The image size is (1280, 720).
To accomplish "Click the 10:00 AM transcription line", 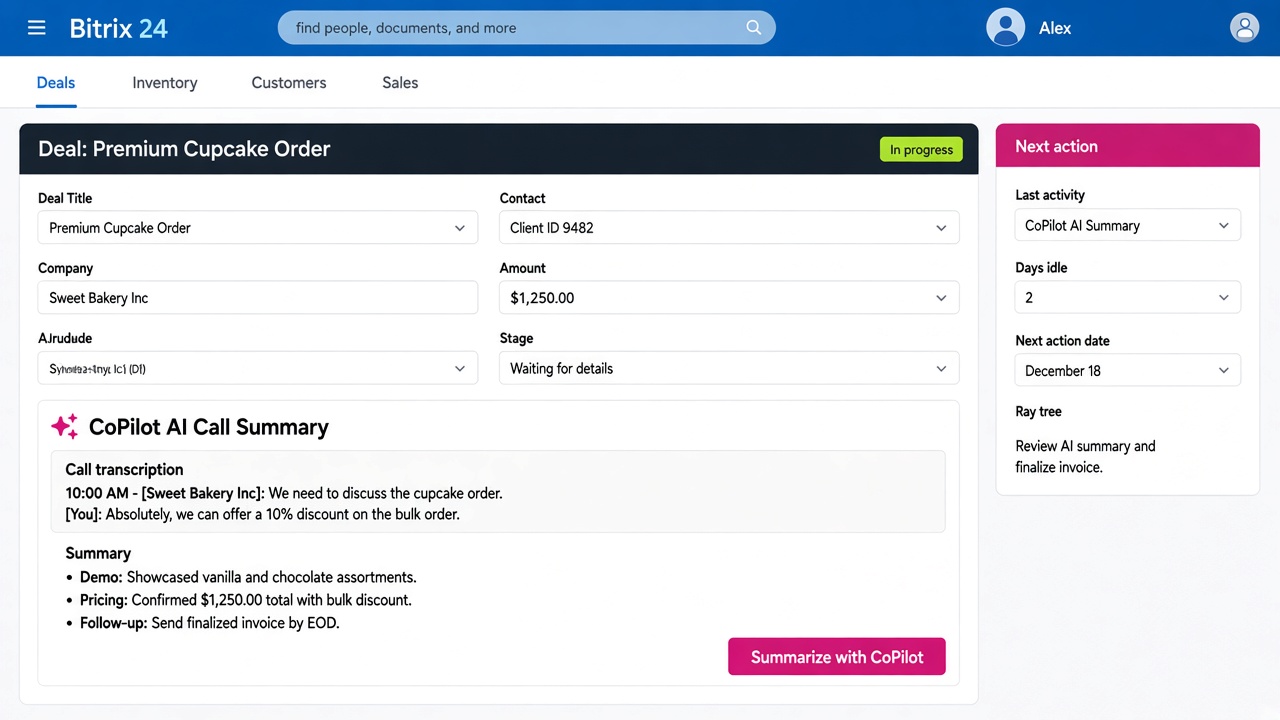I will coord(284,493).
